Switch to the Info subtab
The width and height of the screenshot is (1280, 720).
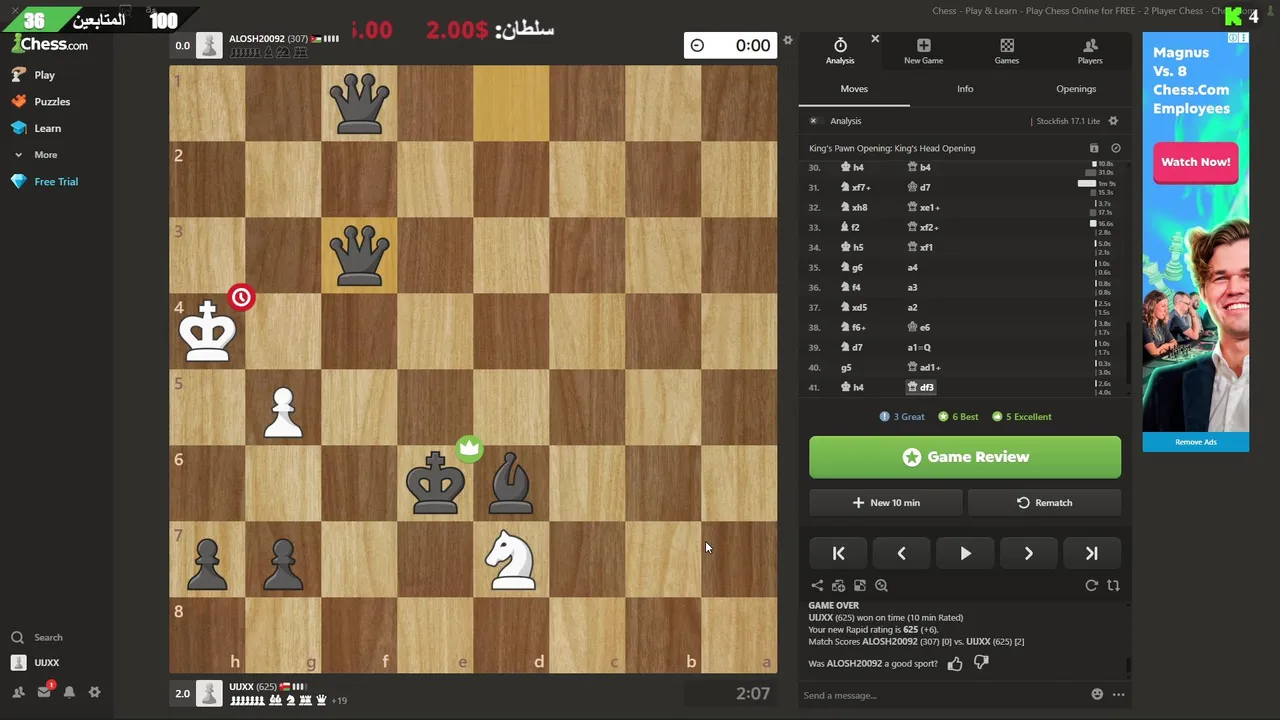(965, 89)
